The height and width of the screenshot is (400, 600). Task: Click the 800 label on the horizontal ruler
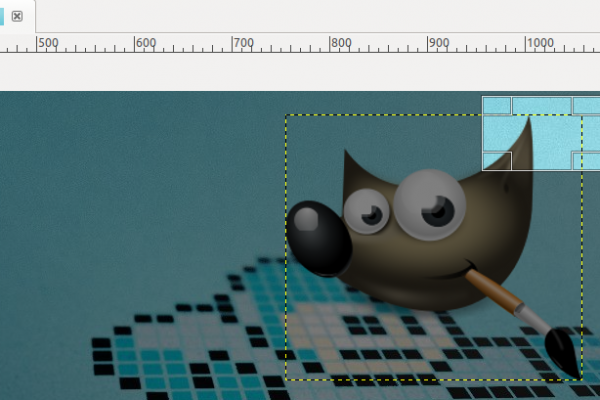(x=341, y=43)
